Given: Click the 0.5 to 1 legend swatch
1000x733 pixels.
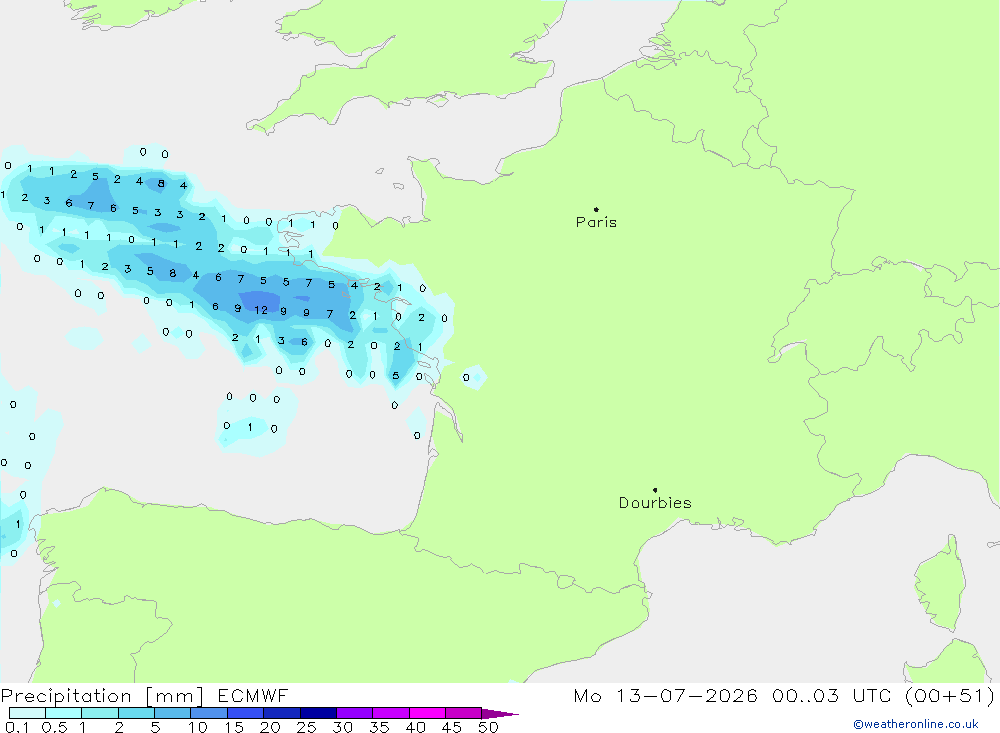Looking at the screenshot, I should [64, 713].
